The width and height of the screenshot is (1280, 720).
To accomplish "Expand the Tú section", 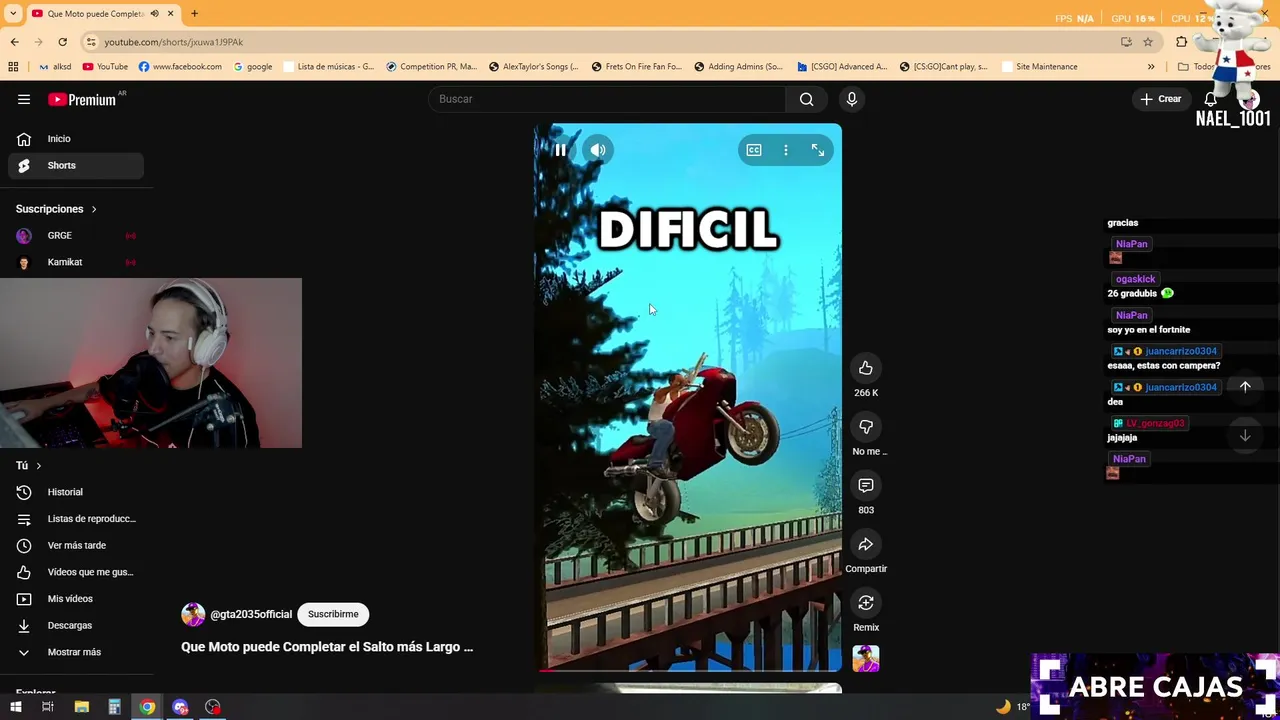I will pos(29,466).
